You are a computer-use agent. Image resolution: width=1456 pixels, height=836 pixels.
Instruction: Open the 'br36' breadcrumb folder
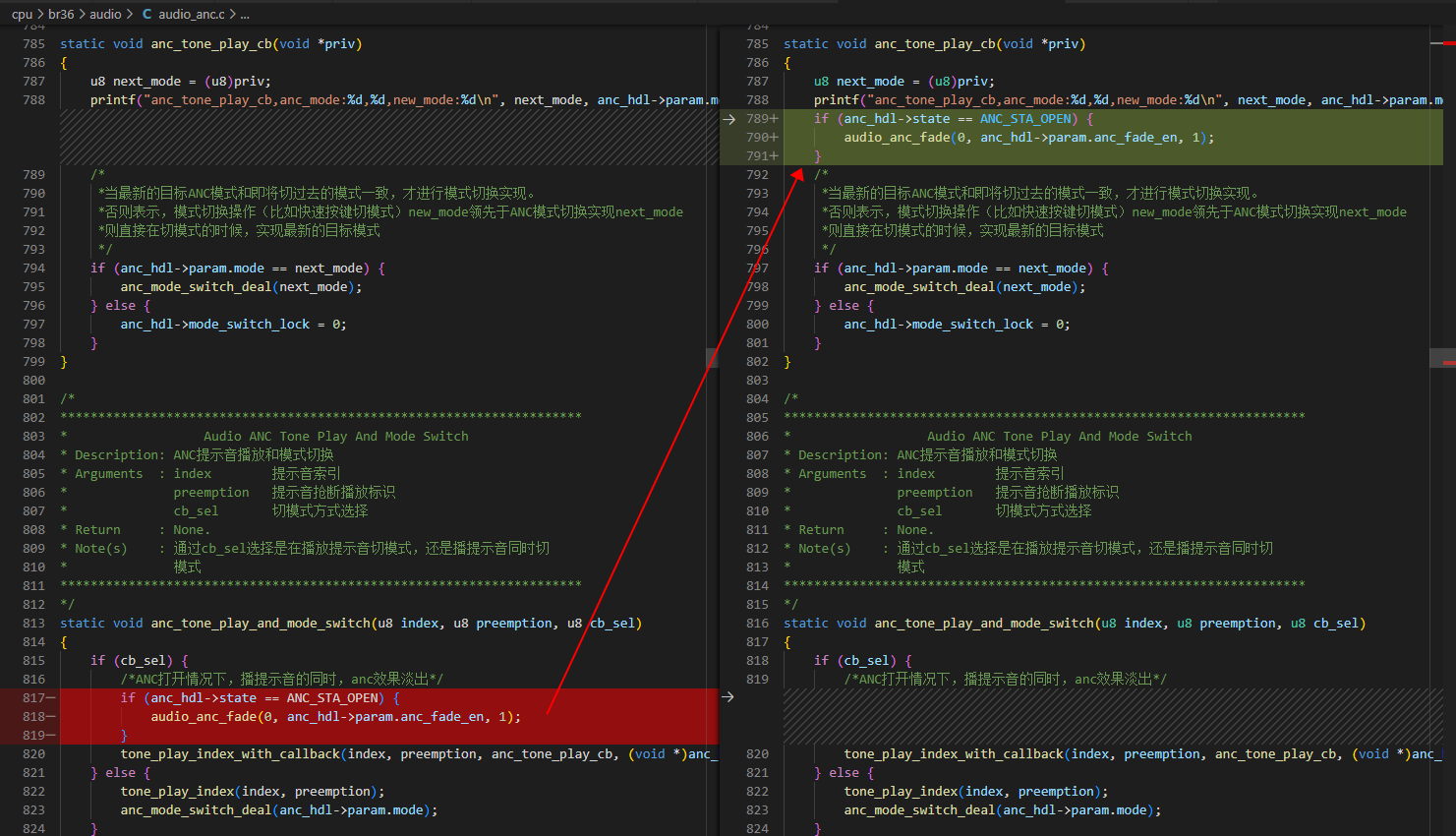(x=61, y=14)
